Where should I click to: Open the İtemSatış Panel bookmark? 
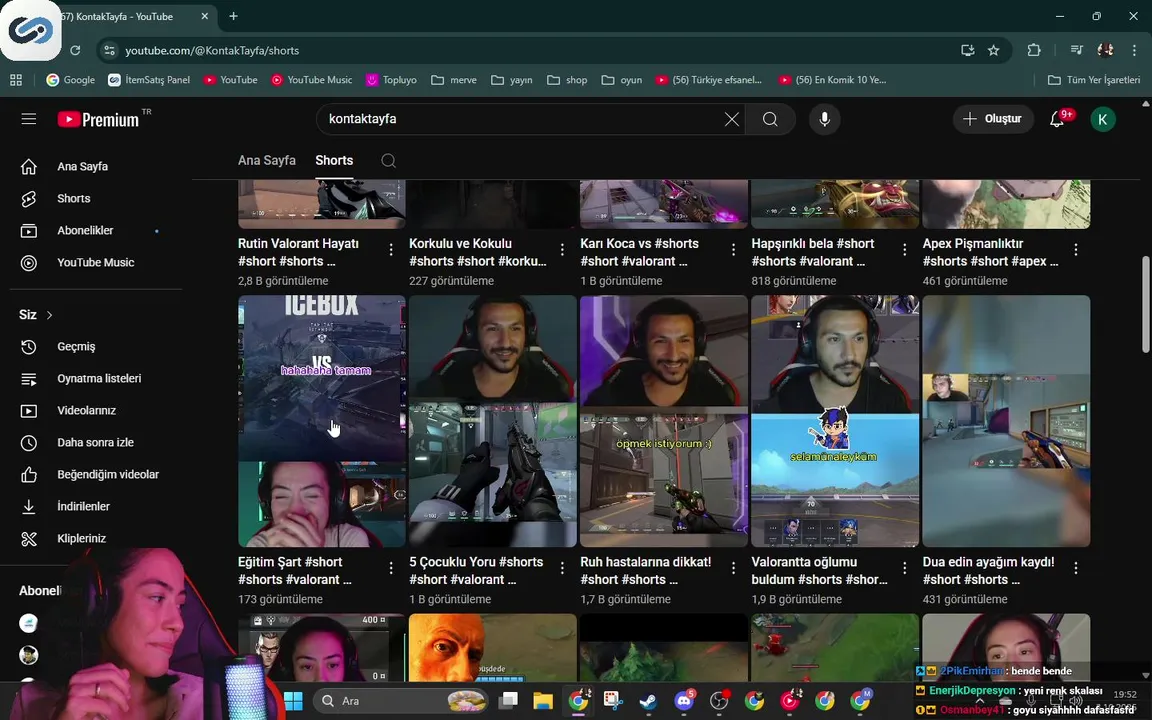tap(149, 80)
